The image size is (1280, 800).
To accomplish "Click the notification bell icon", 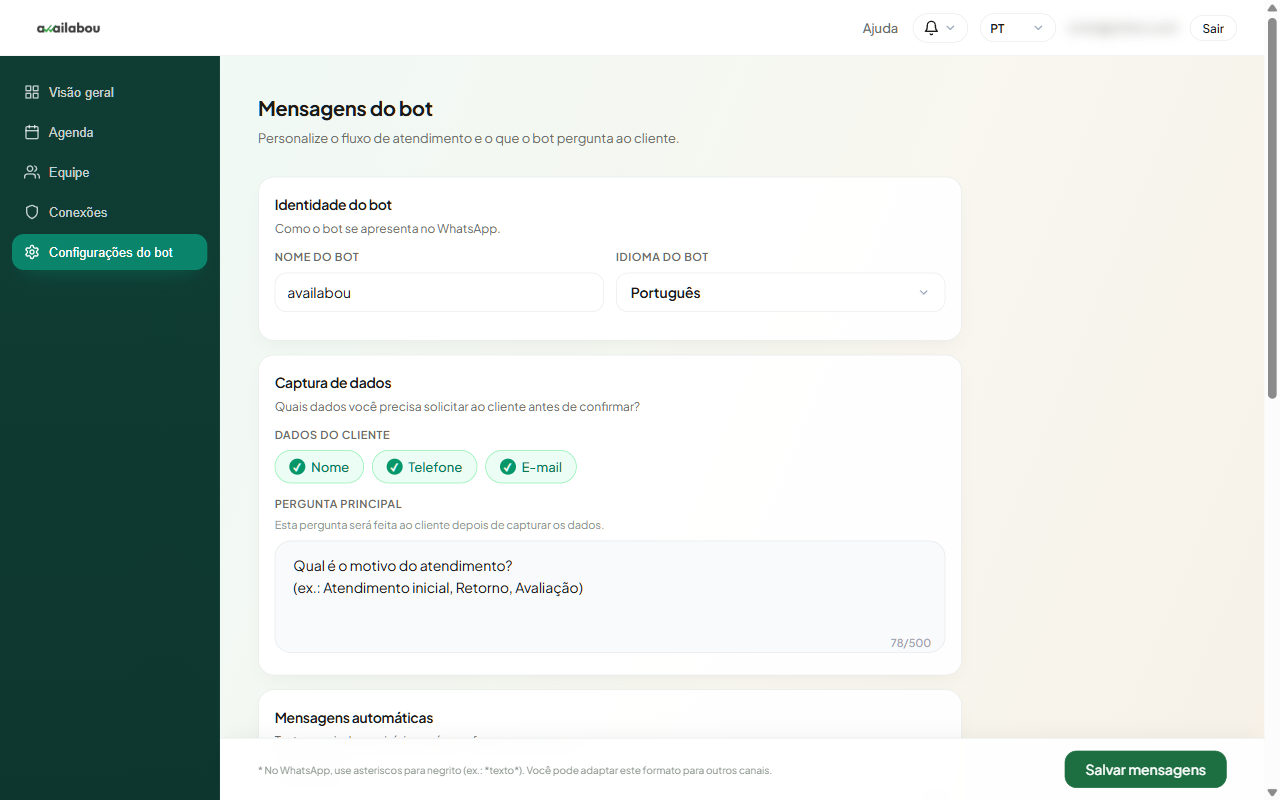I will click(x=931, y=28).
